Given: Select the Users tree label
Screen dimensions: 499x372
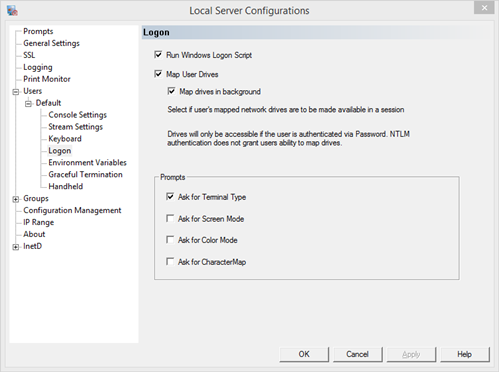Looking at the screenshot, I should point(32,91).
